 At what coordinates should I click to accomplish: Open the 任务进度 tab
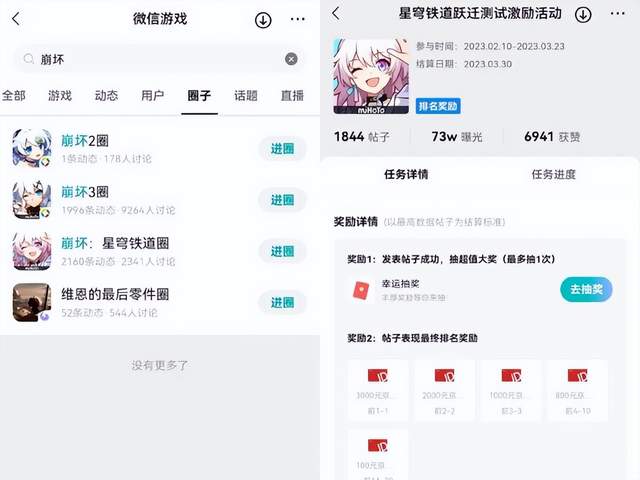[553, 175]
